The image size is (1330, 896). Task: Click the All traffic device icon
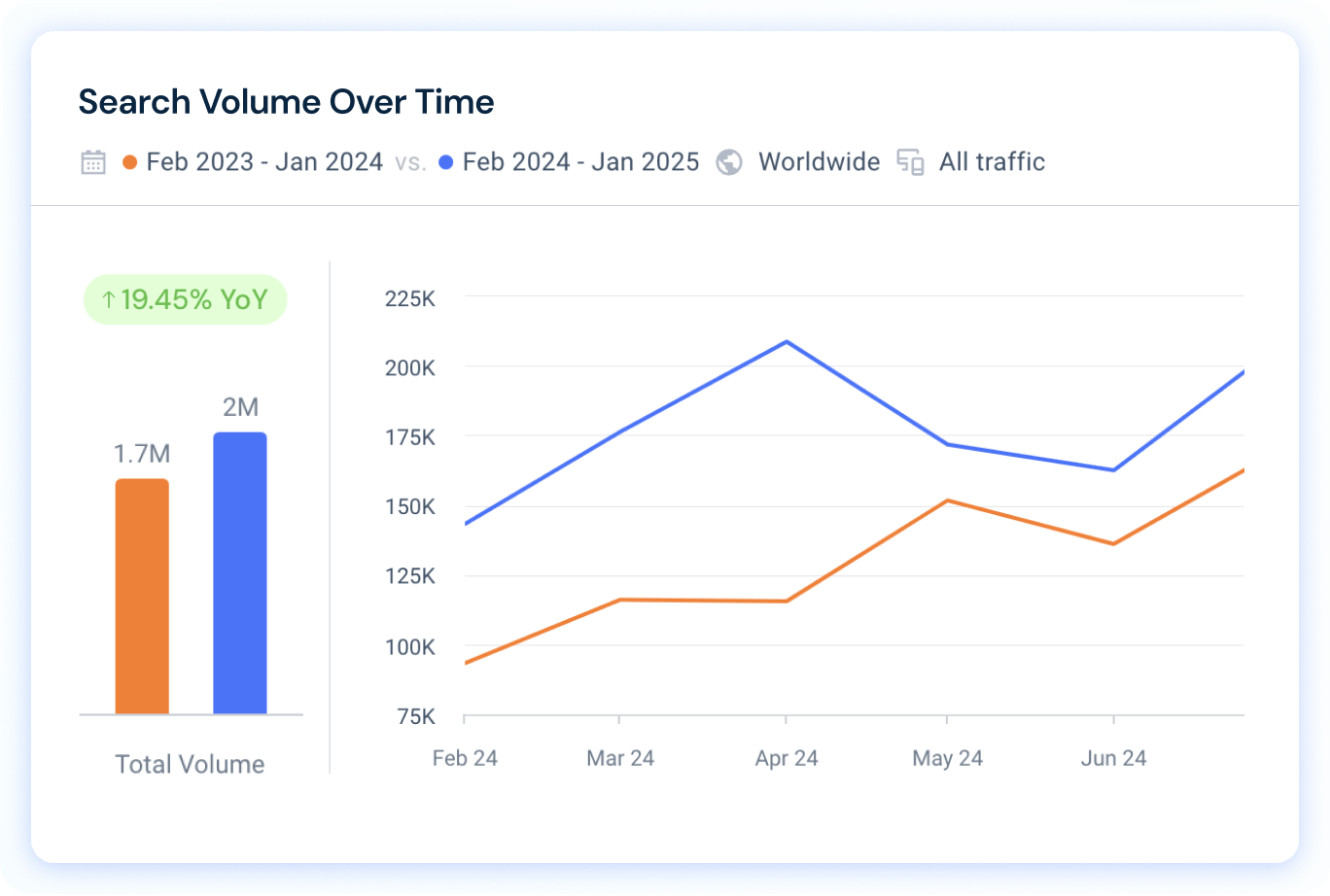[x=910, y=163]
